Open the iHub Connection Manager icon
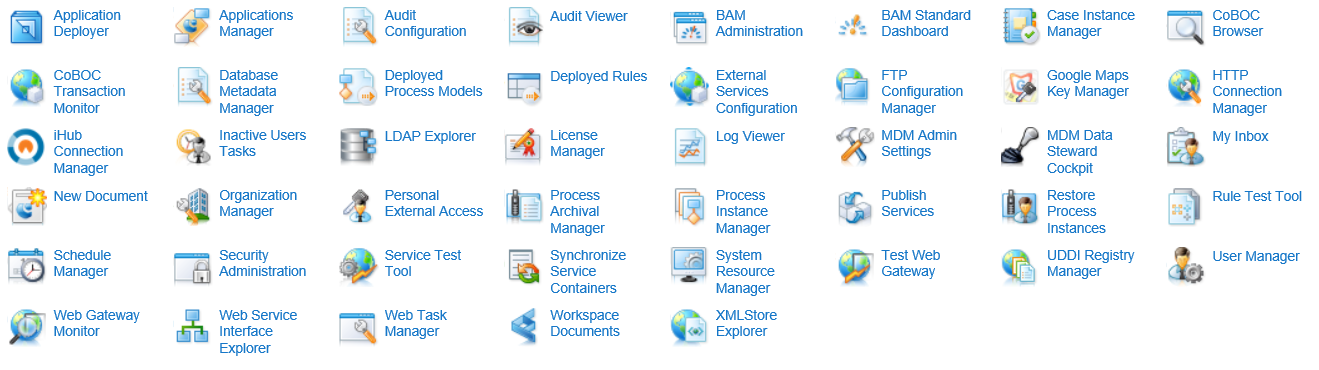This screenshot has width=1319, height=370. (26, 146)
